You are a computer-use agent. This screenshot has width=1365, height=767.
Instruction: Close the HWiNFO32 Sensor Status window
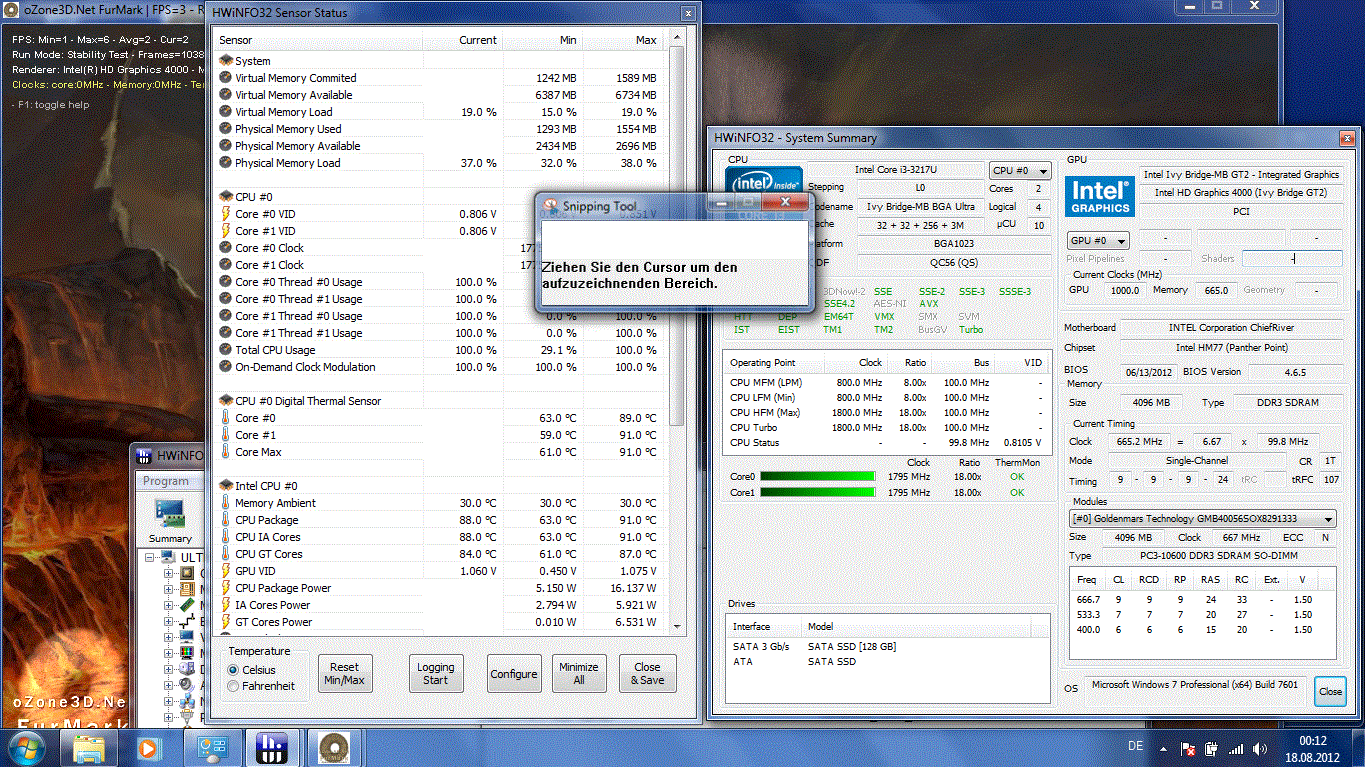pyautogui.click(x=687, y=13)
